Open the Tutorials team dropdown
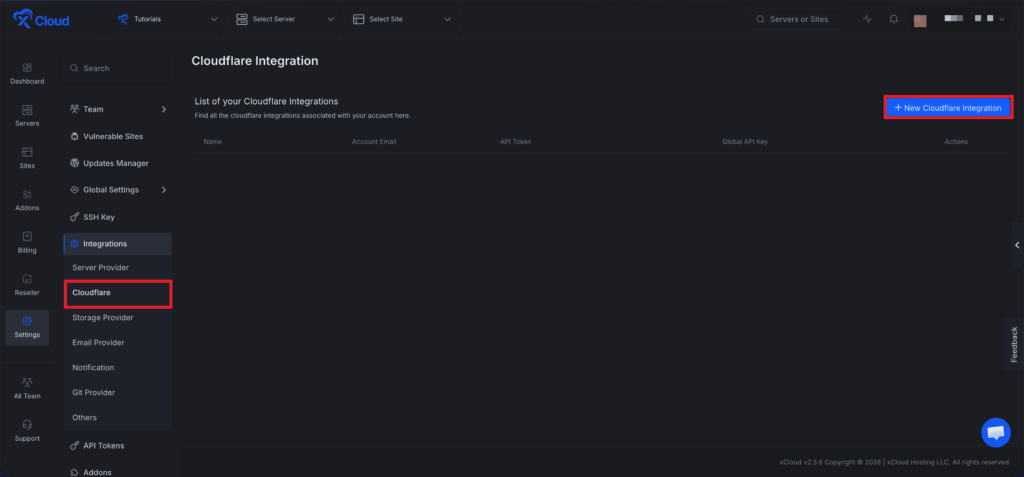This screenshot has height=477, width=1024. (x=168, y=19)
